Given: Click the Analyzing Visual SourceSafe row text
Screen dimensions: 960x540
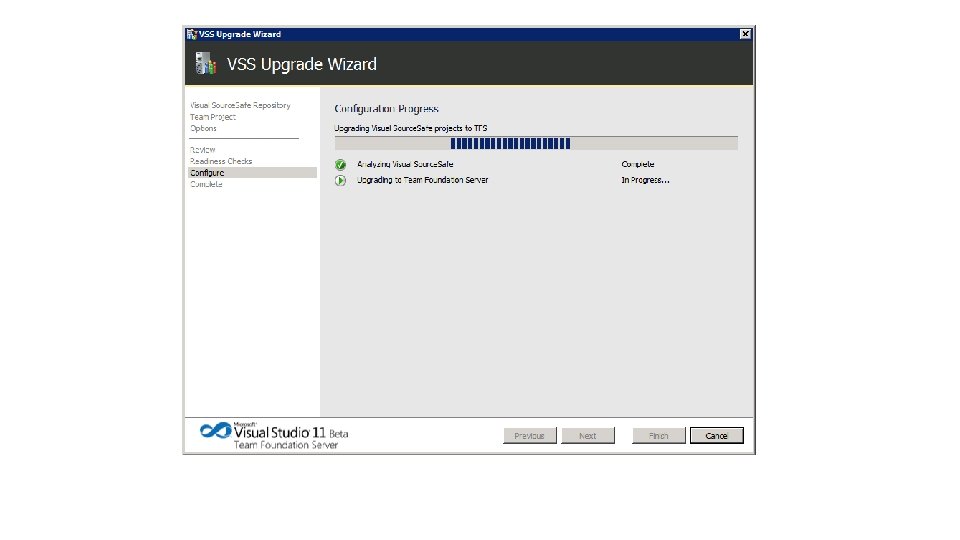Looking at the screenshot, I should point(405,165).
